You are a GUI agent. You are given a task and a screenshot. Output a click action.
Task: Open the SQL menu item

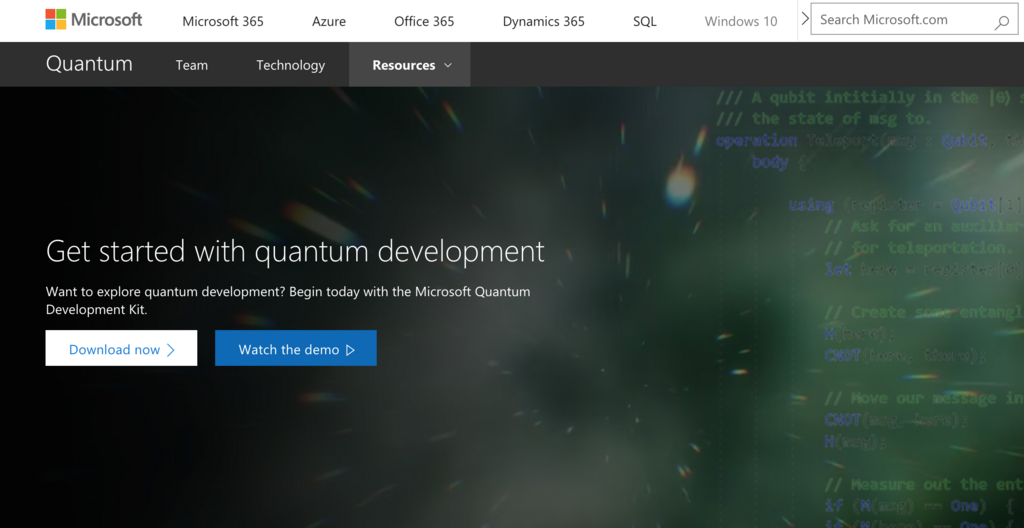click(645, 21)
